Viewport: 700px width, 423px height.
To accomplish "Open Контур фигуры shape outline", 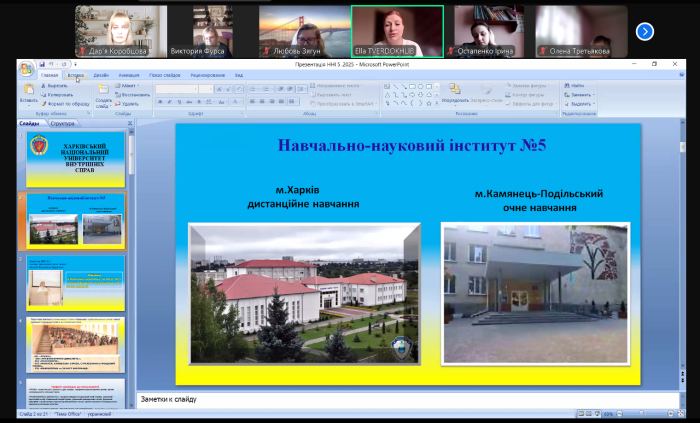I will (526, 95).
